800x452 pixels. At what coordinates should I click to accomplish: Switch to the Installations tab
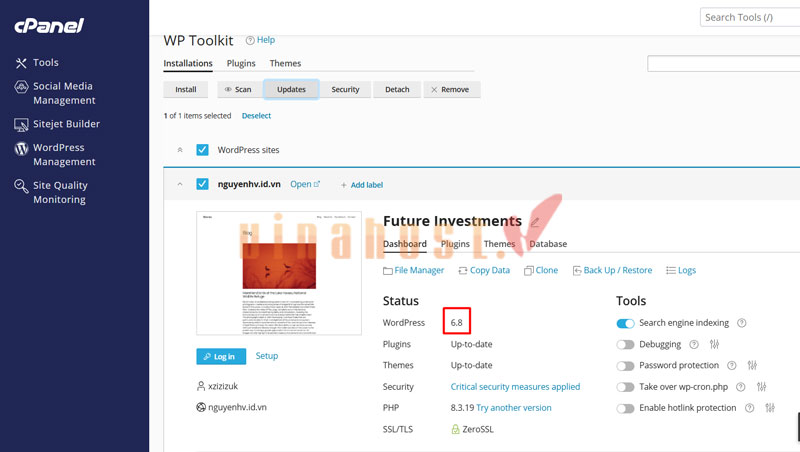pyautogui.click(x=188, y=63)
